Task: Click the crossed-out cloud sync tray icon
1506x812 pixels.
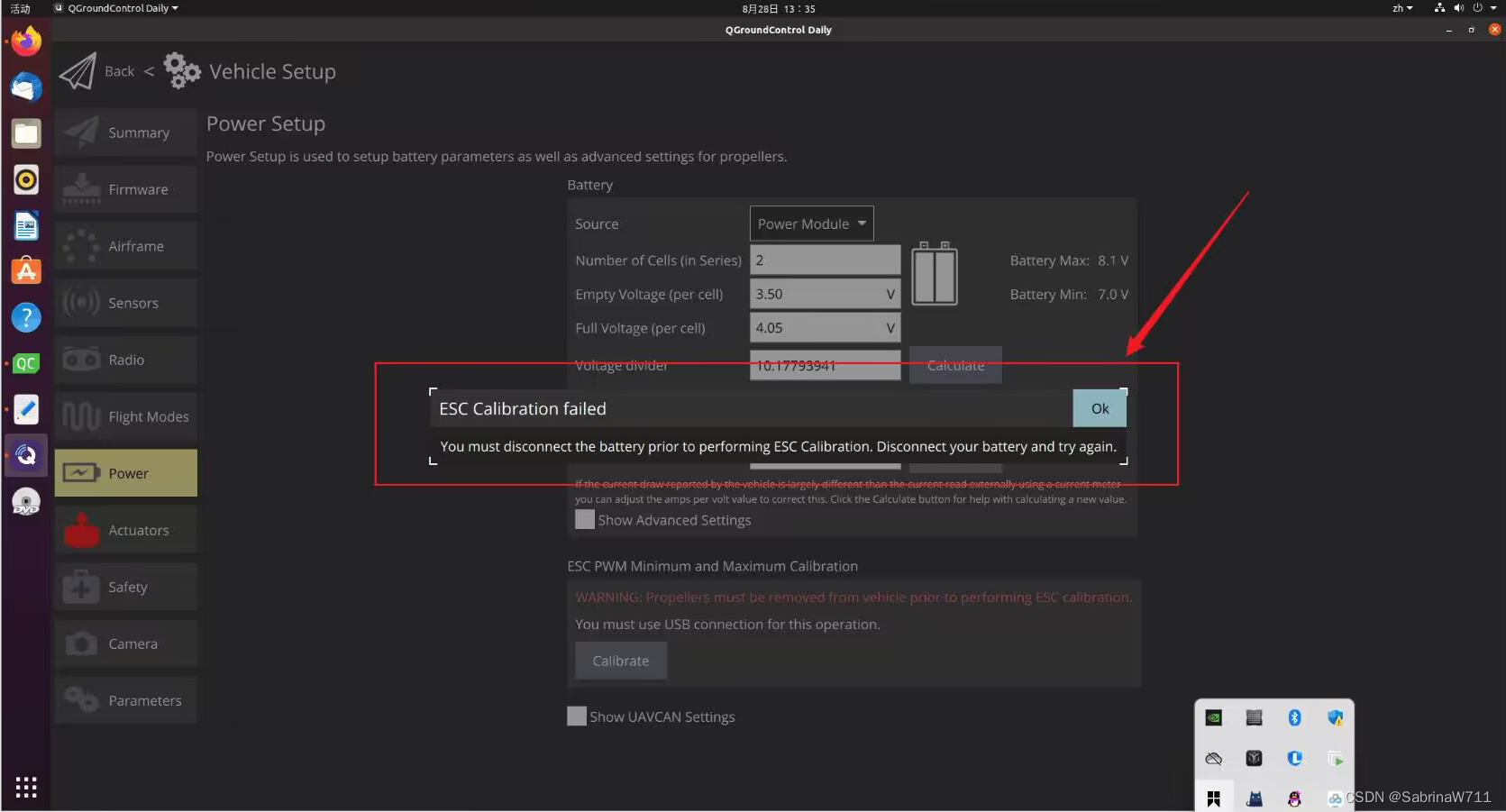Action: [1214, 758]
